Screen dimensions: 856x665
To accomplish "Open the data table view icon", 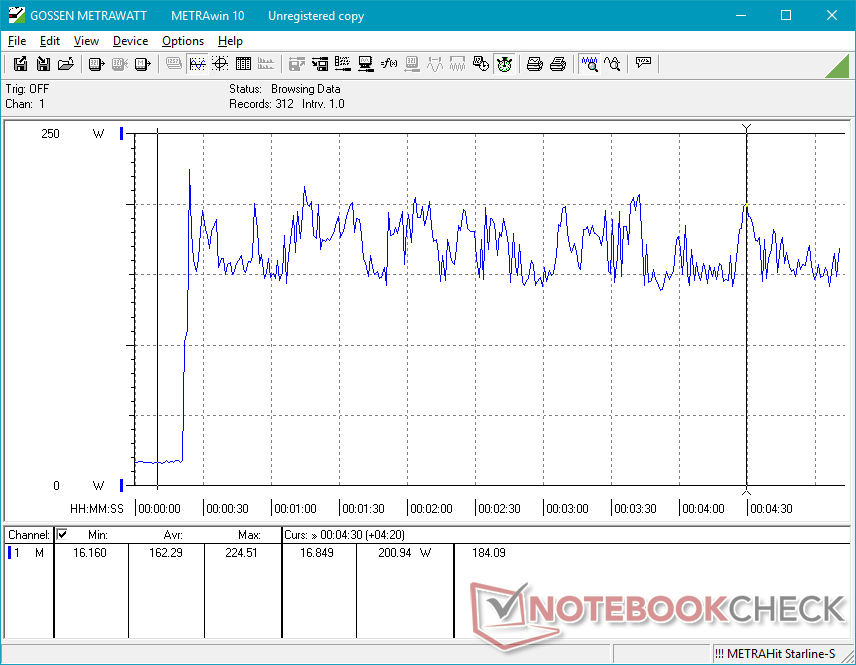I will tap(243, 64).
